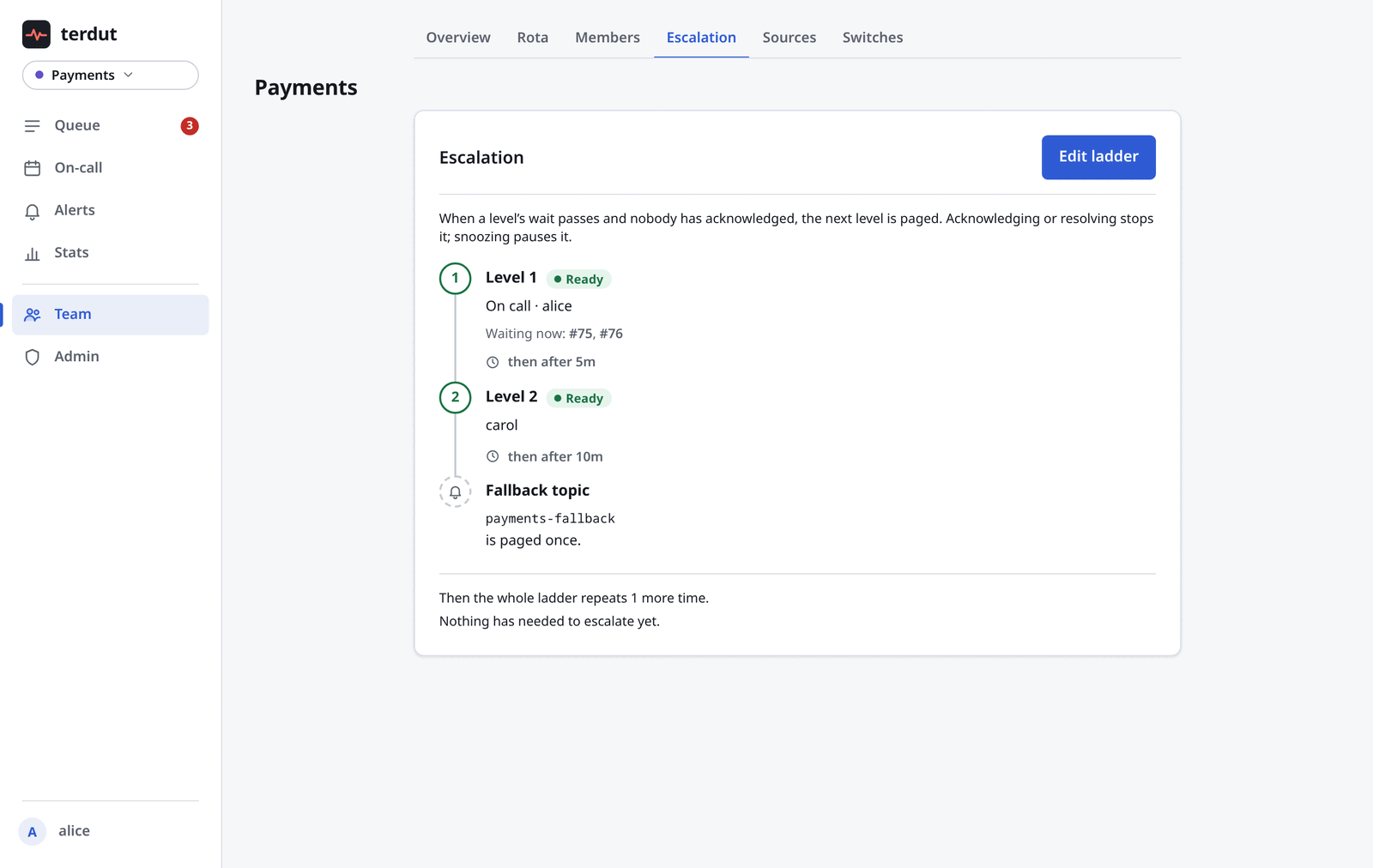
Task: Click the Level 1 step circle
Action: 456,279
